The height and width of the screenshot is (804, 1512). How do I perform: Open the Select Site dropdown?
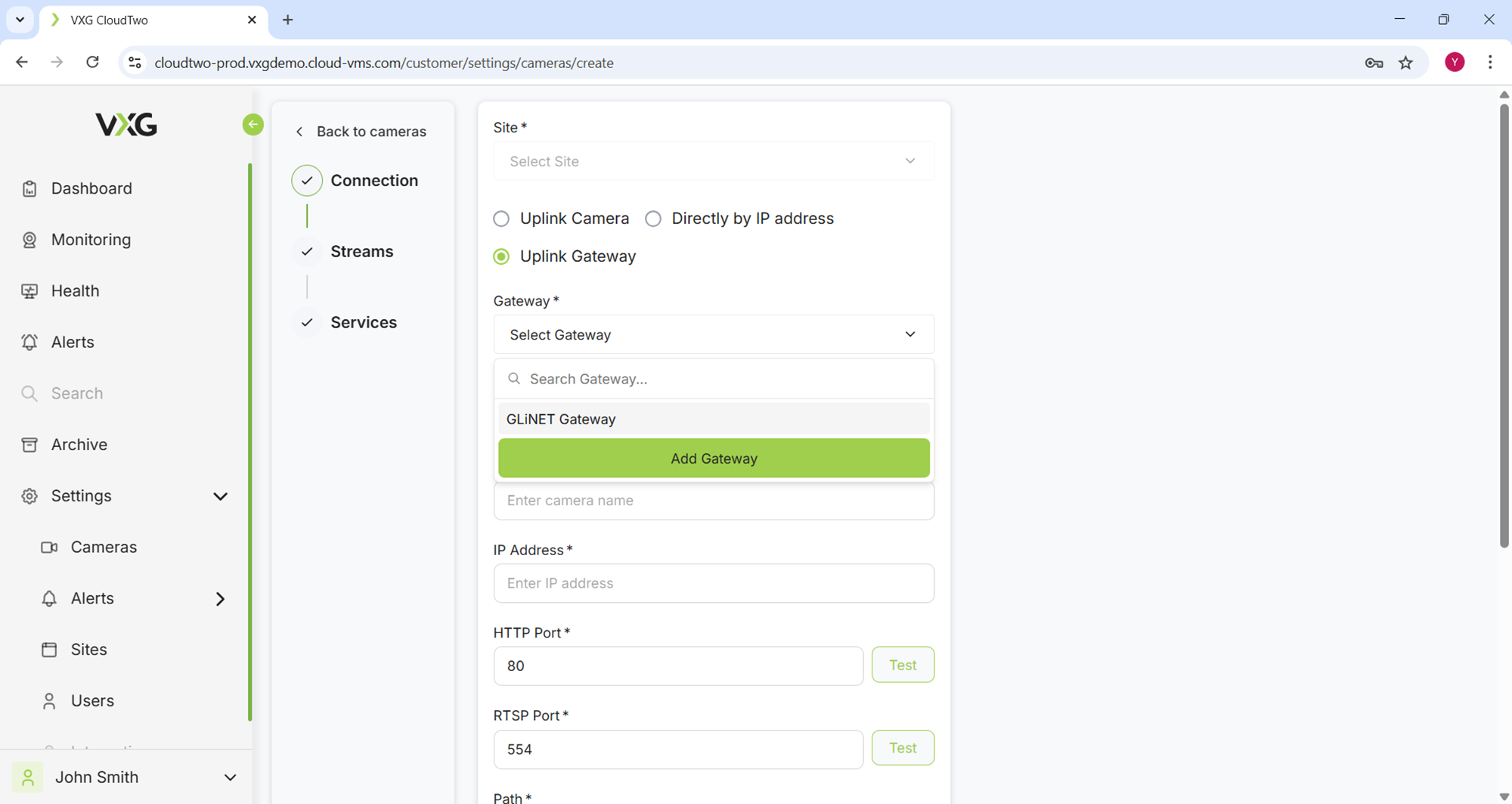coord(713,161)
